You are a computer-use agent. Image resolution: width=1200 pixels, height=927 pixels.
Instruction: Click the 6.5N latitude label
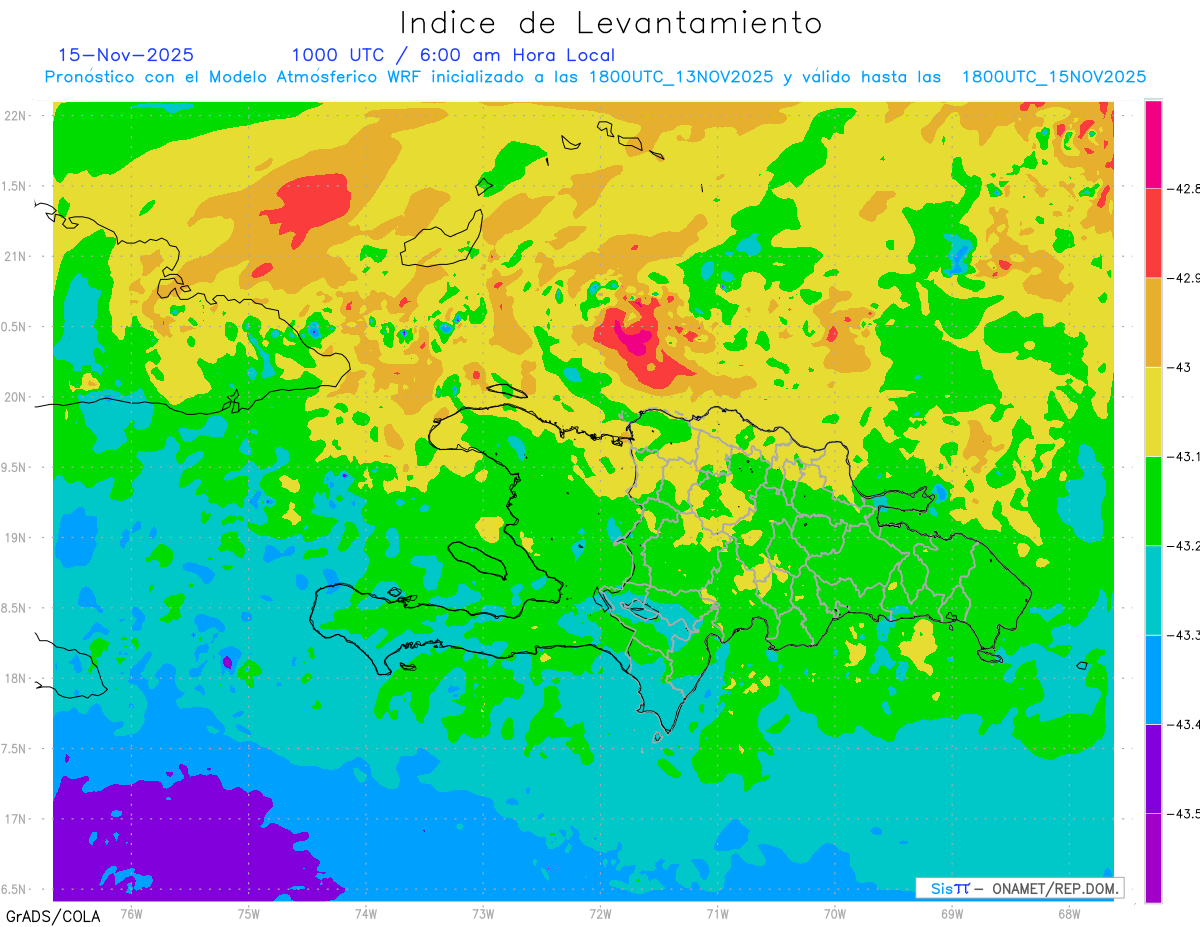[14, 889]
